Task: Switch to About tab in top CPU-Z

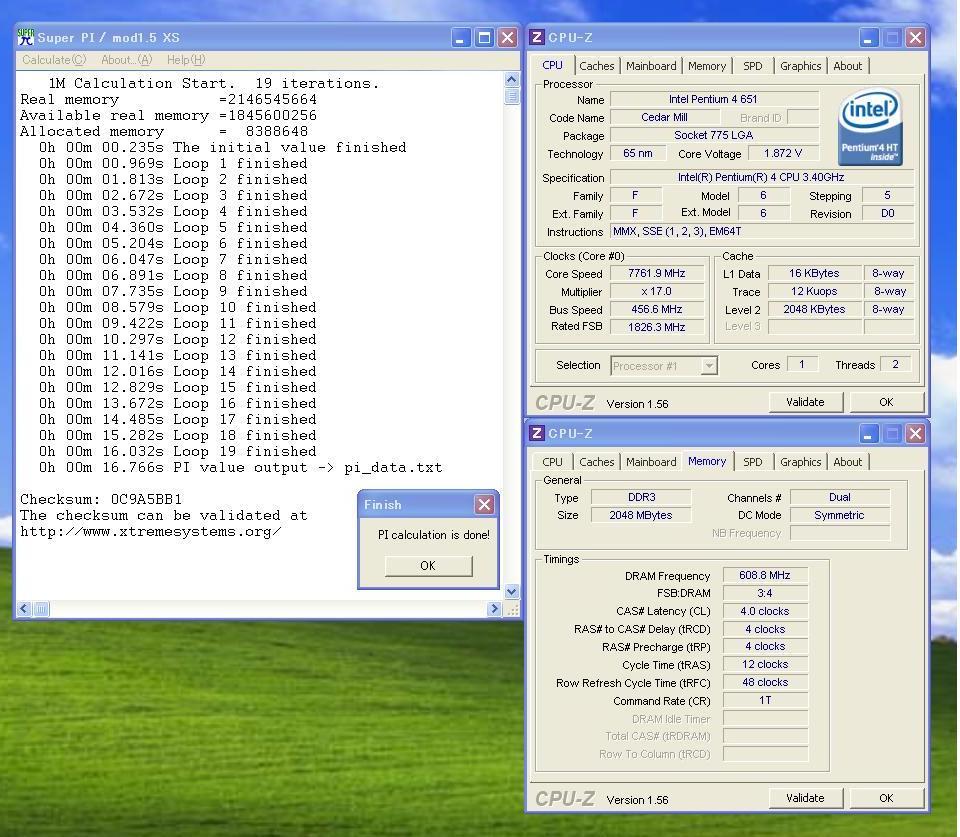Action: 847,66
